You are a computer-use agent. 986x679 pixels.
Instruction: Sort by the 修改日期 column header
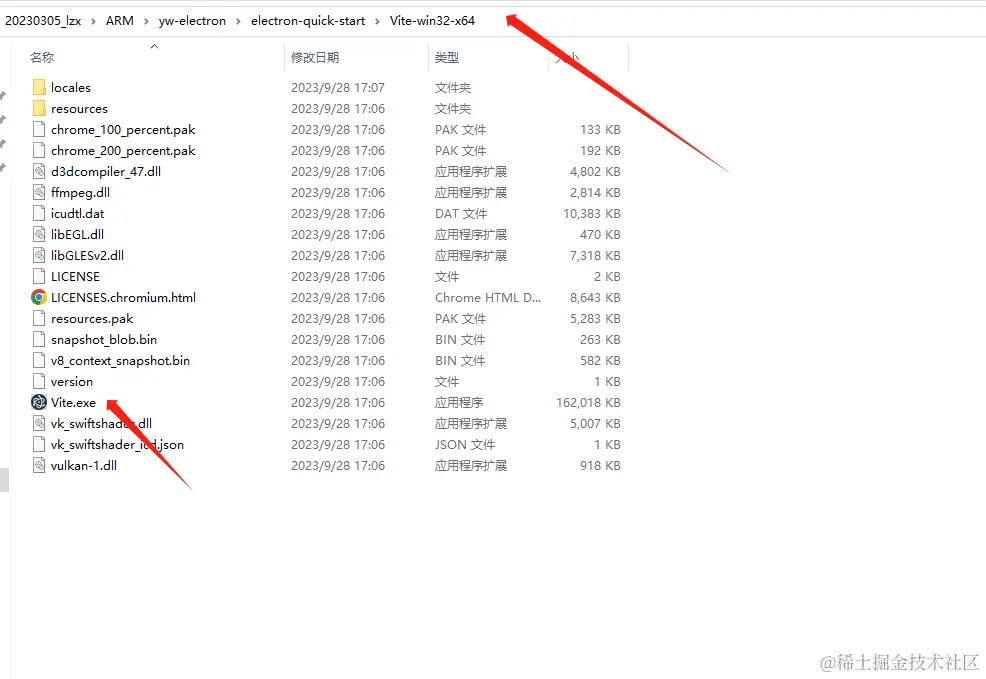click(x=315, y=57)
